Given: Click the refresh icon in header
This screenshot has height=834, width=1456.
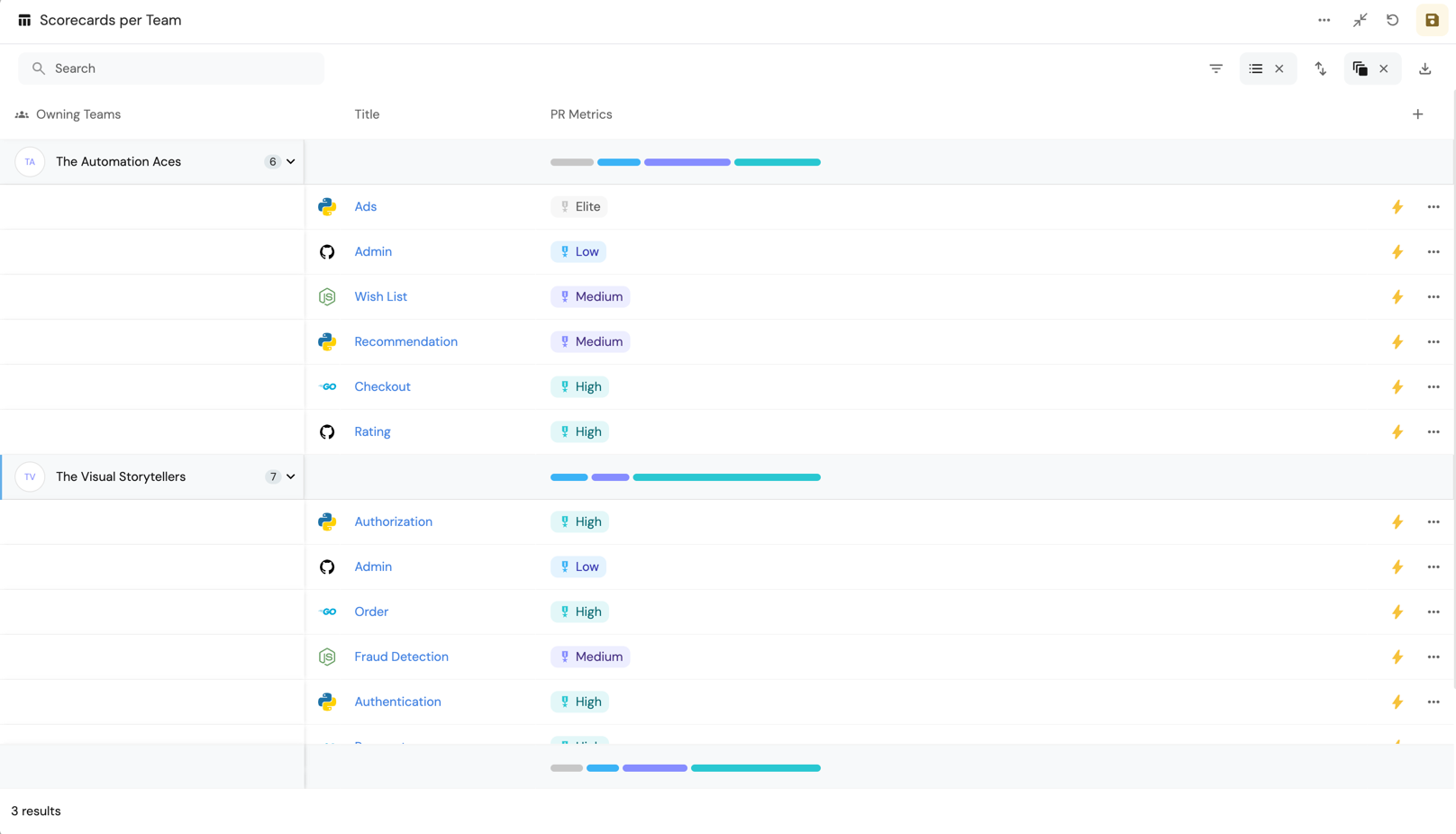Looking at the screenshot, I should (1392, 20).
